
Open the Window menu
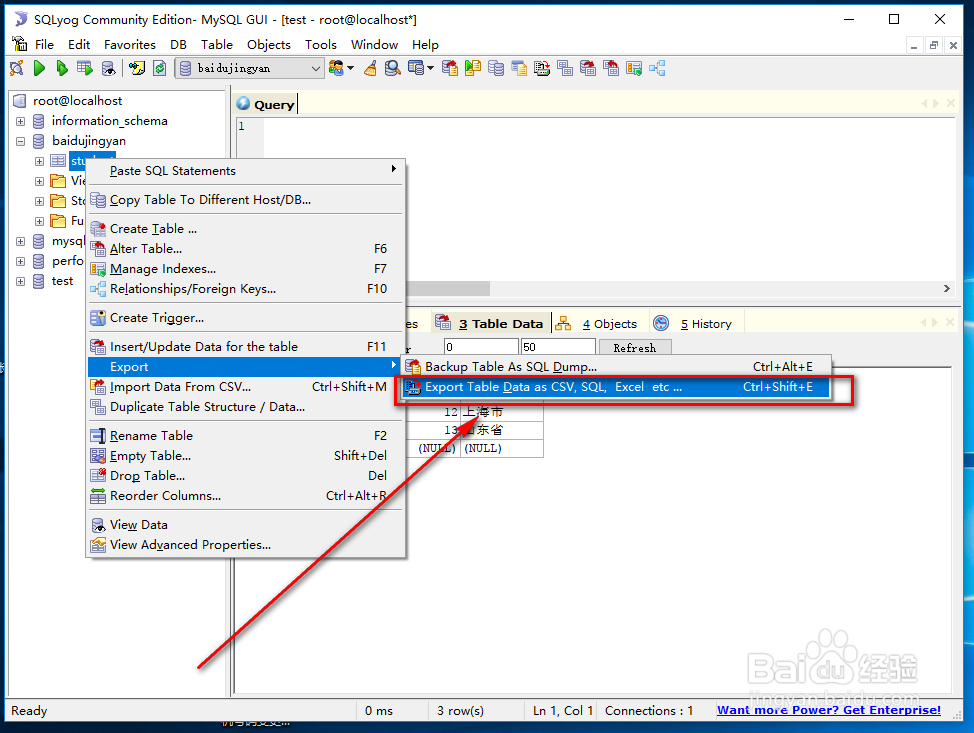374,45
